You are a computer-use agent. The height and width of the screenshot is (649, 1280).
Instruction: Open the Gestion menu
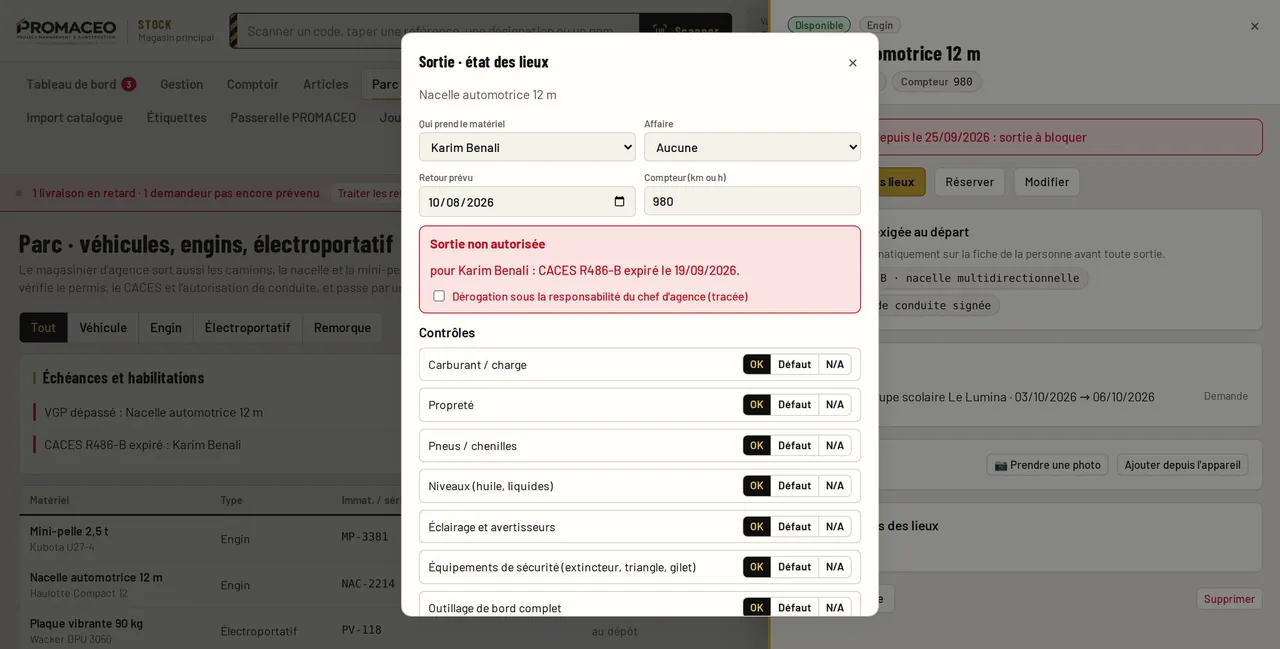(x=182, y=84)
